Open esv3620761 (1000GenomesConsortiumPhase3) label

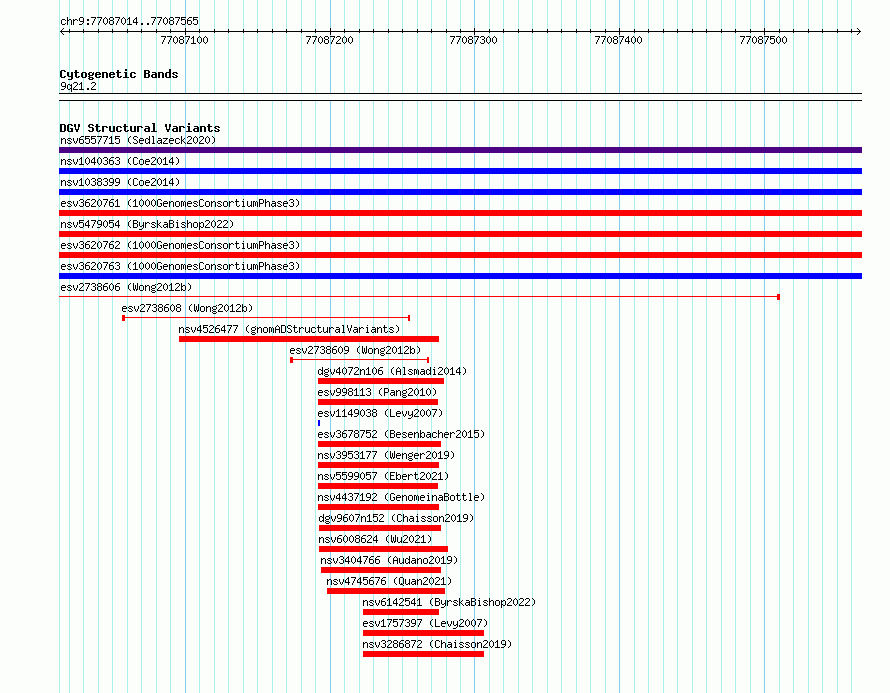pyautogui.click(x=180, y=203)
